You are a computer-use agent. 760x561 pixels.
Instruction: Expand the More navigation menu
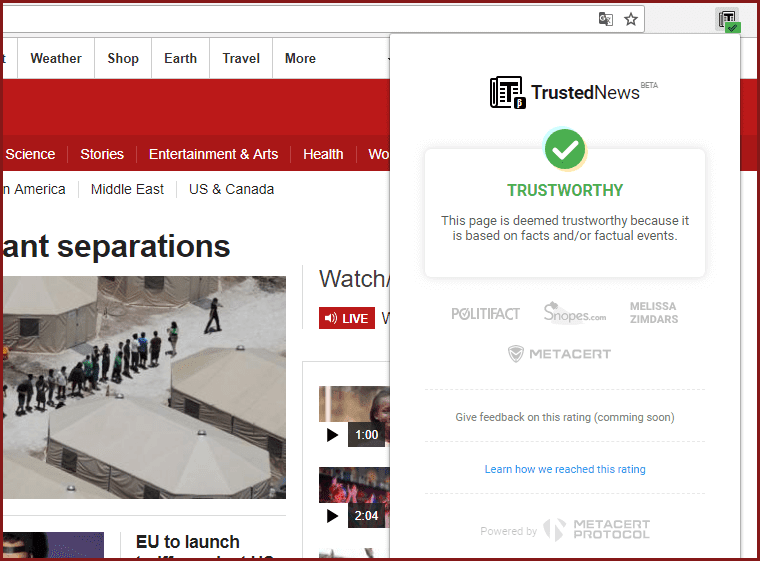pyautogui.click(x=300, y=58)
